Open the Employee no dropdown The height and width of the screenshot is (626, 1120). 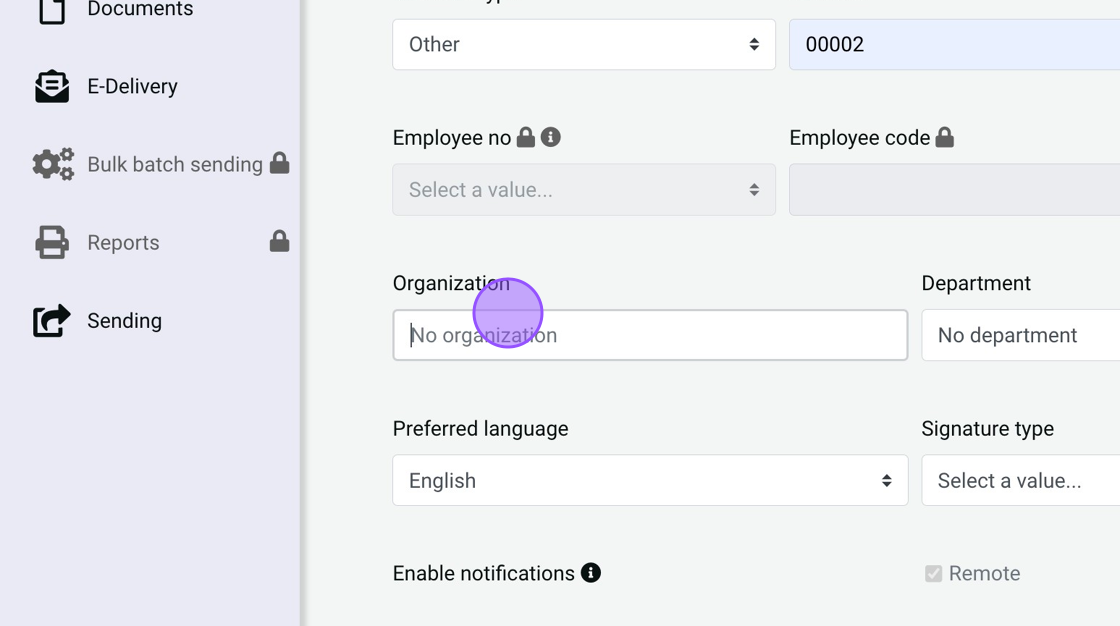584,190
